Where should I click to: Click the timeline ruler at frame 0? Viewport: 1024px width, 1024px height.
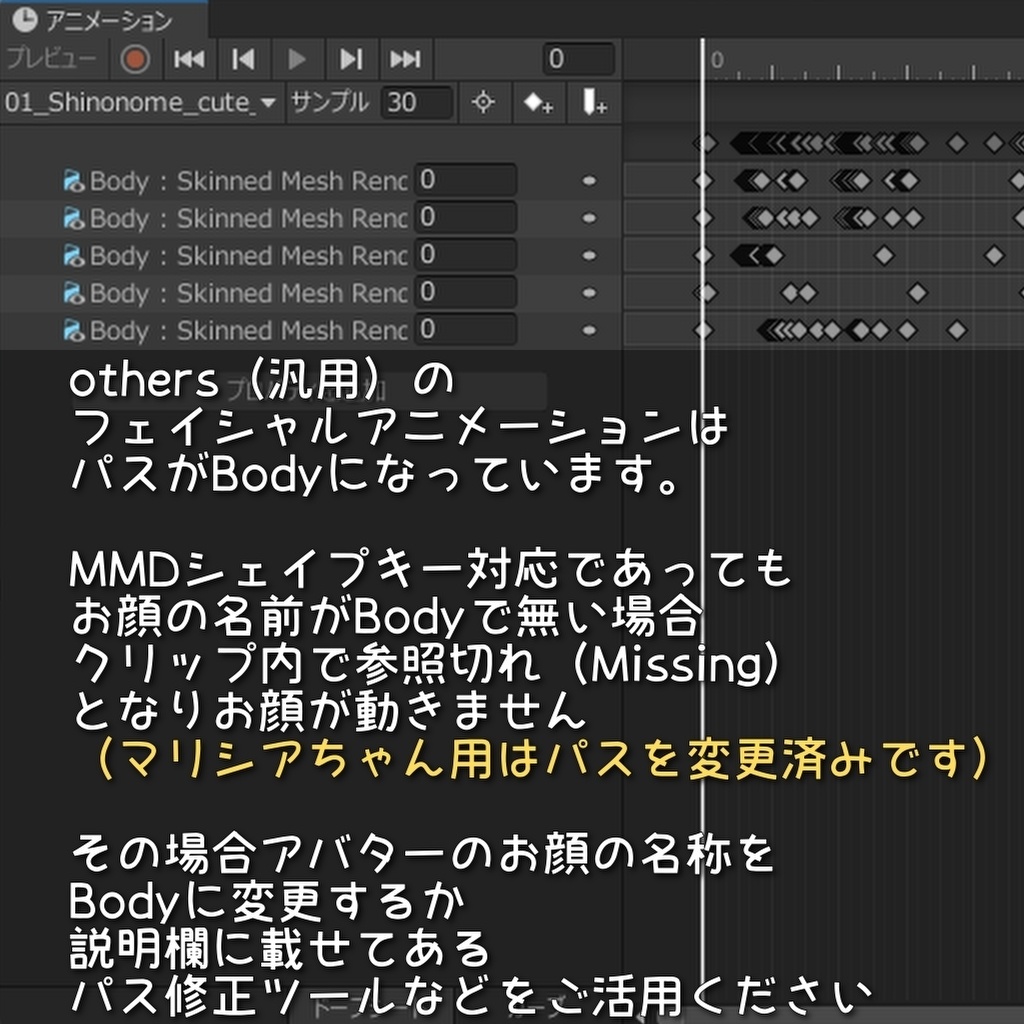tap(716, 60)
